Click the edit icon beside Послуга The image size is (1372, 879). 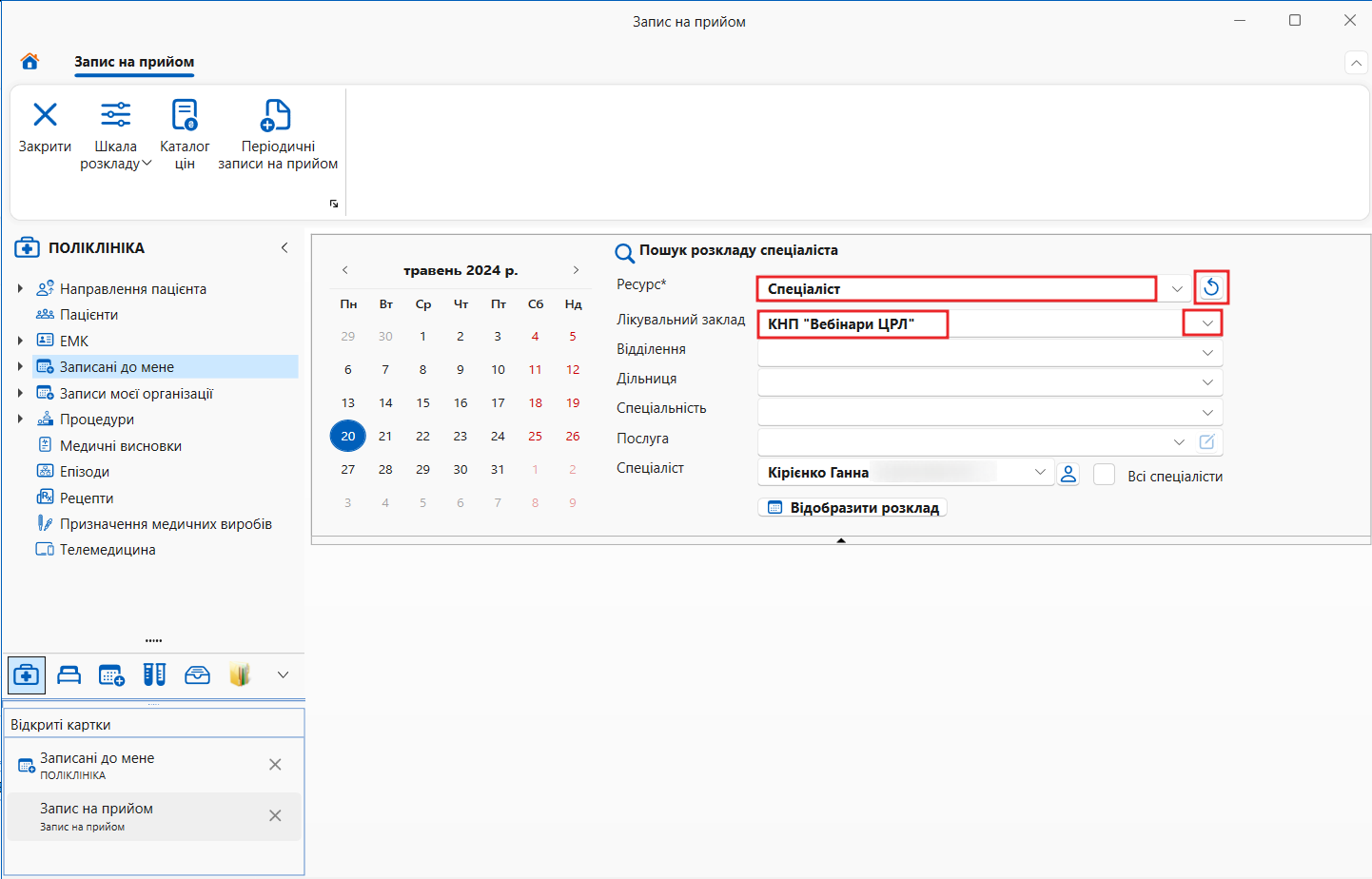[1207, 442]
